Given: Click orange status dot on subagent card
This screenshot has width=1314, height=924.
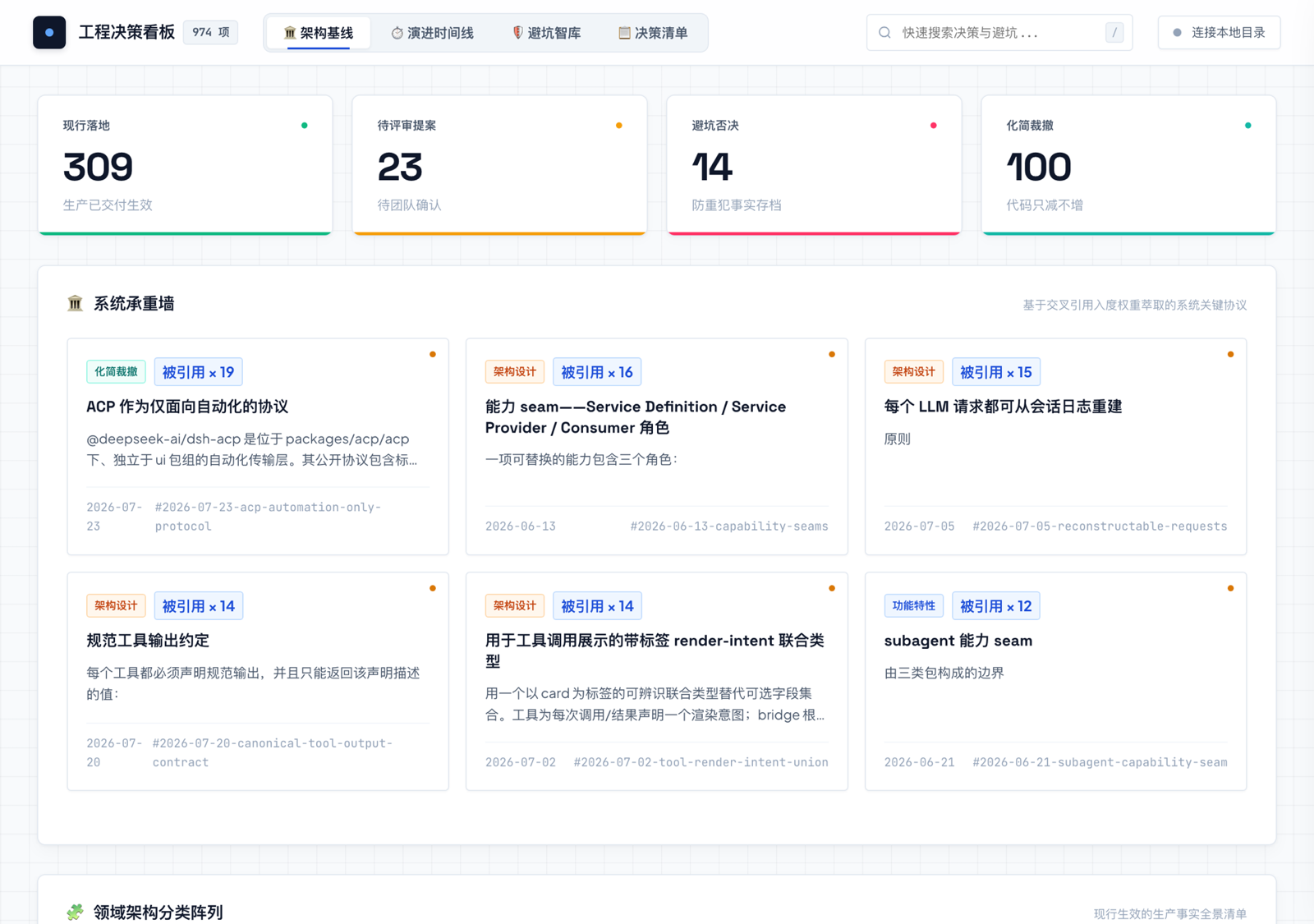Looking at the screenshot, I should (1230, 588).
